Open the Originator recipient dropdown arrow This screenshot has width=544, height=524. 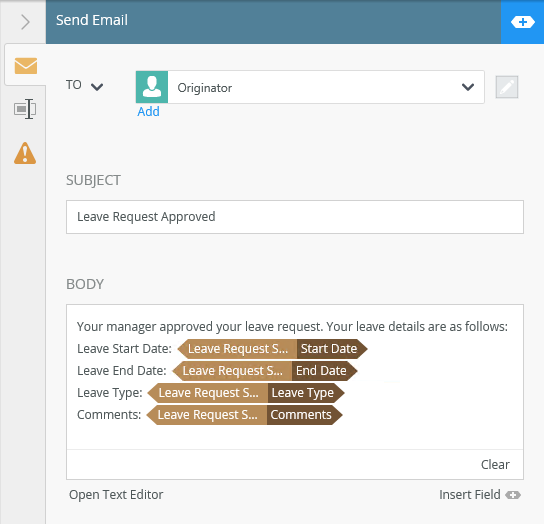pos(468,87)
